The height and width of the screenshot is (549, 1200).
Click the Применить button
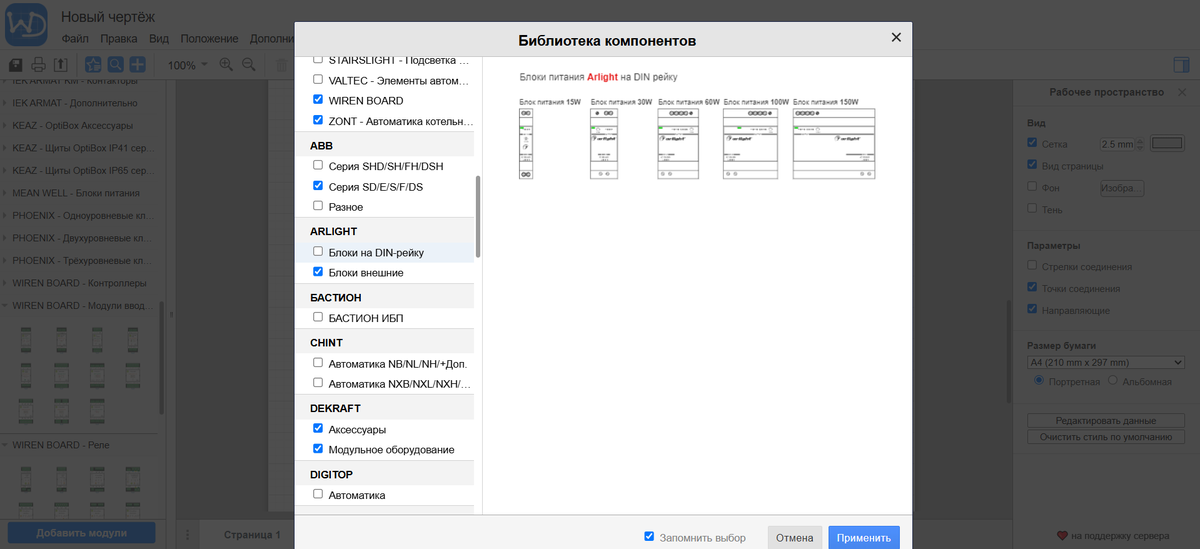(864, 537)
